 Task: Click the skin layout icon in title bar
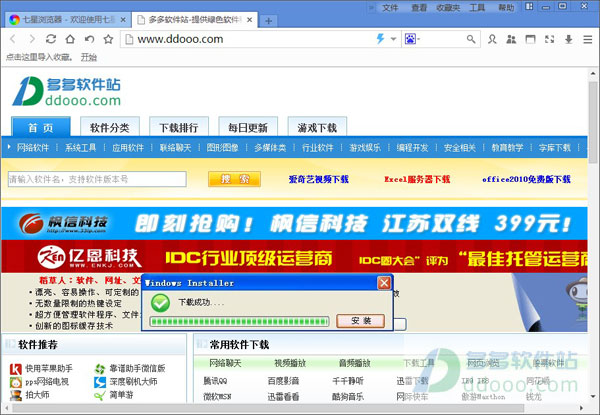coord(529,7)
